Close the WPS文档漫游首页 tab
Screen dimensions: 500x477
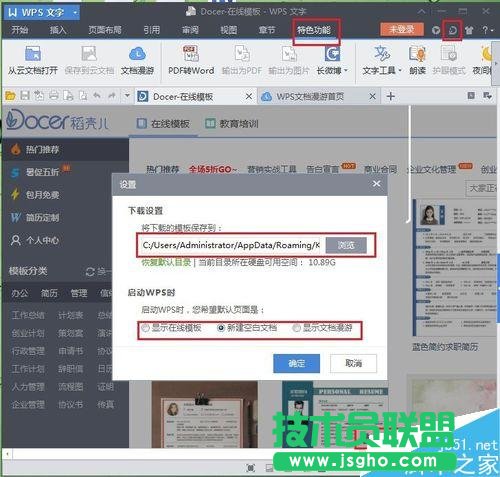372,97
